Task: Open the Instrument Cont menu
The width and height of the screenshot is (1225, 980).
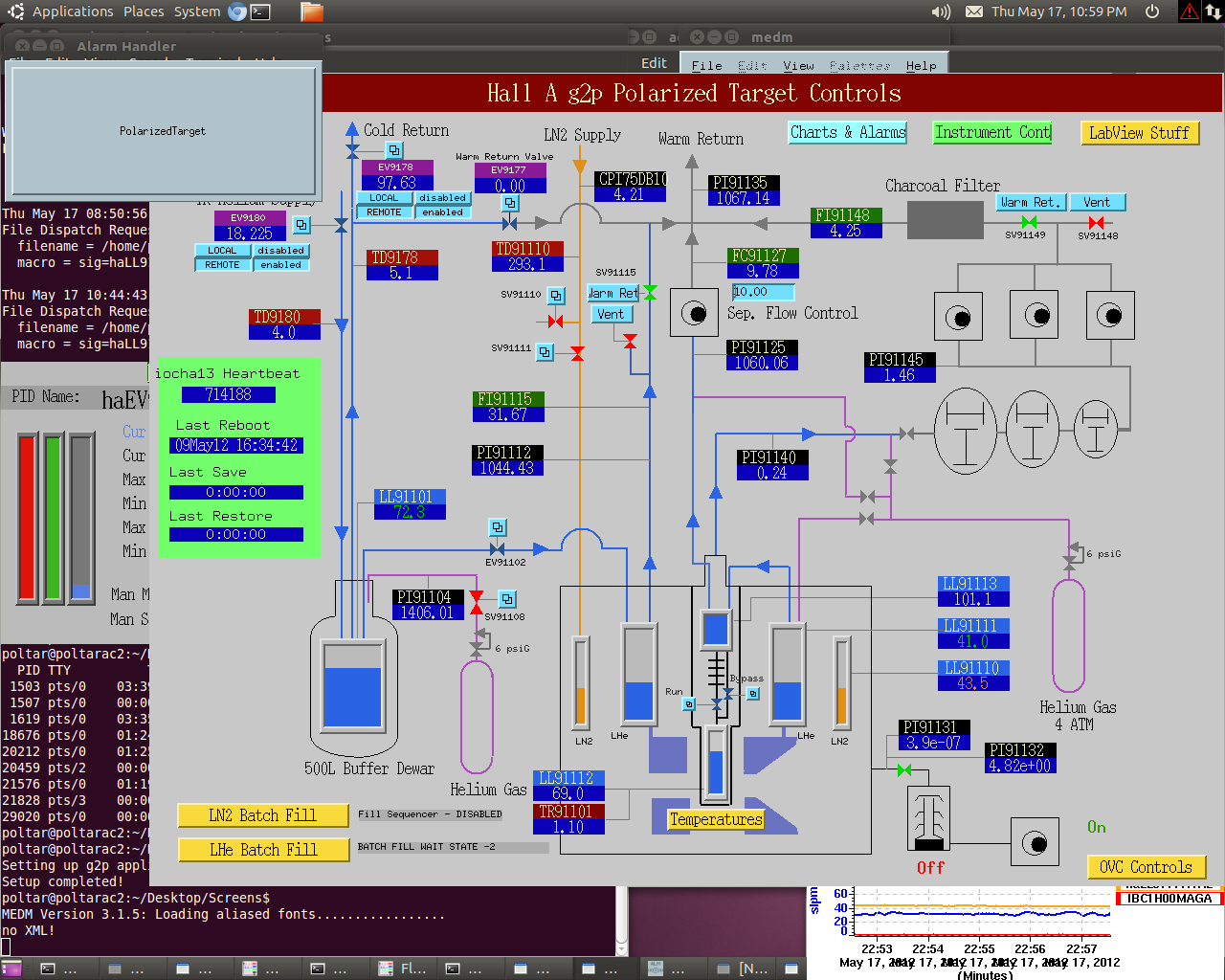Action: point(992,133)
